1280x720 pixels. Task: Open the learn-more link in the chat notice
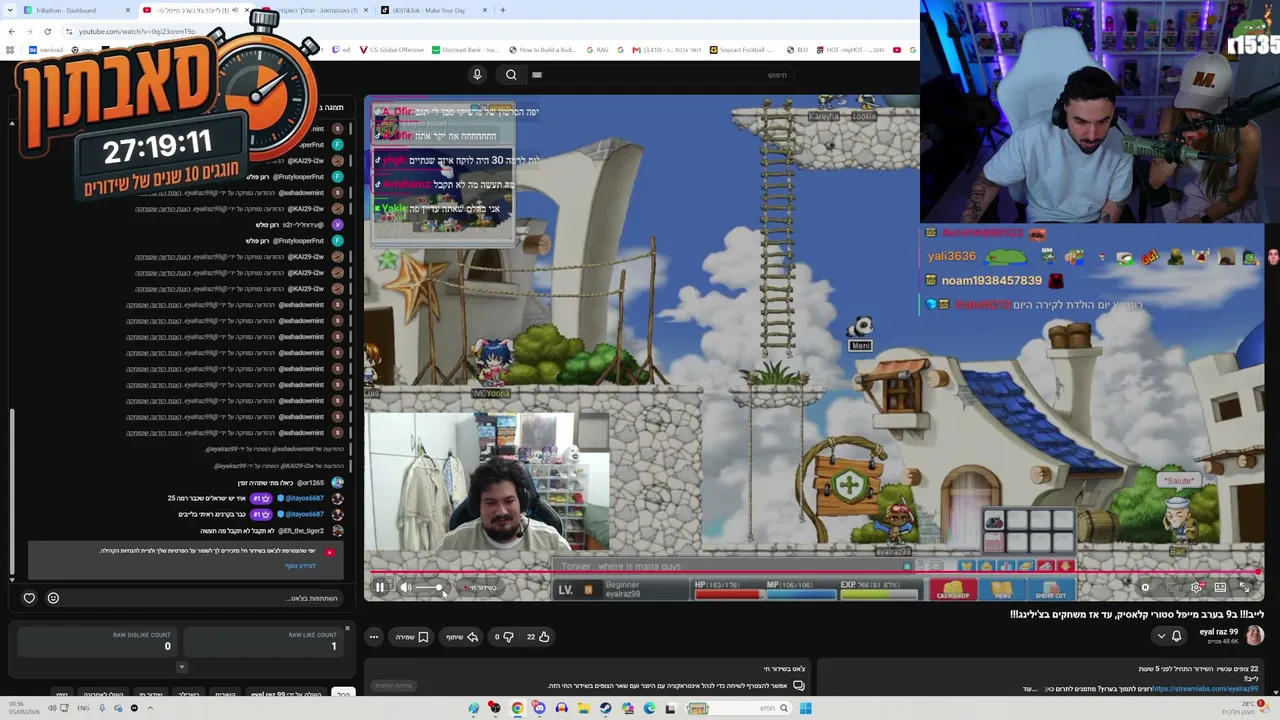(300, 566)
